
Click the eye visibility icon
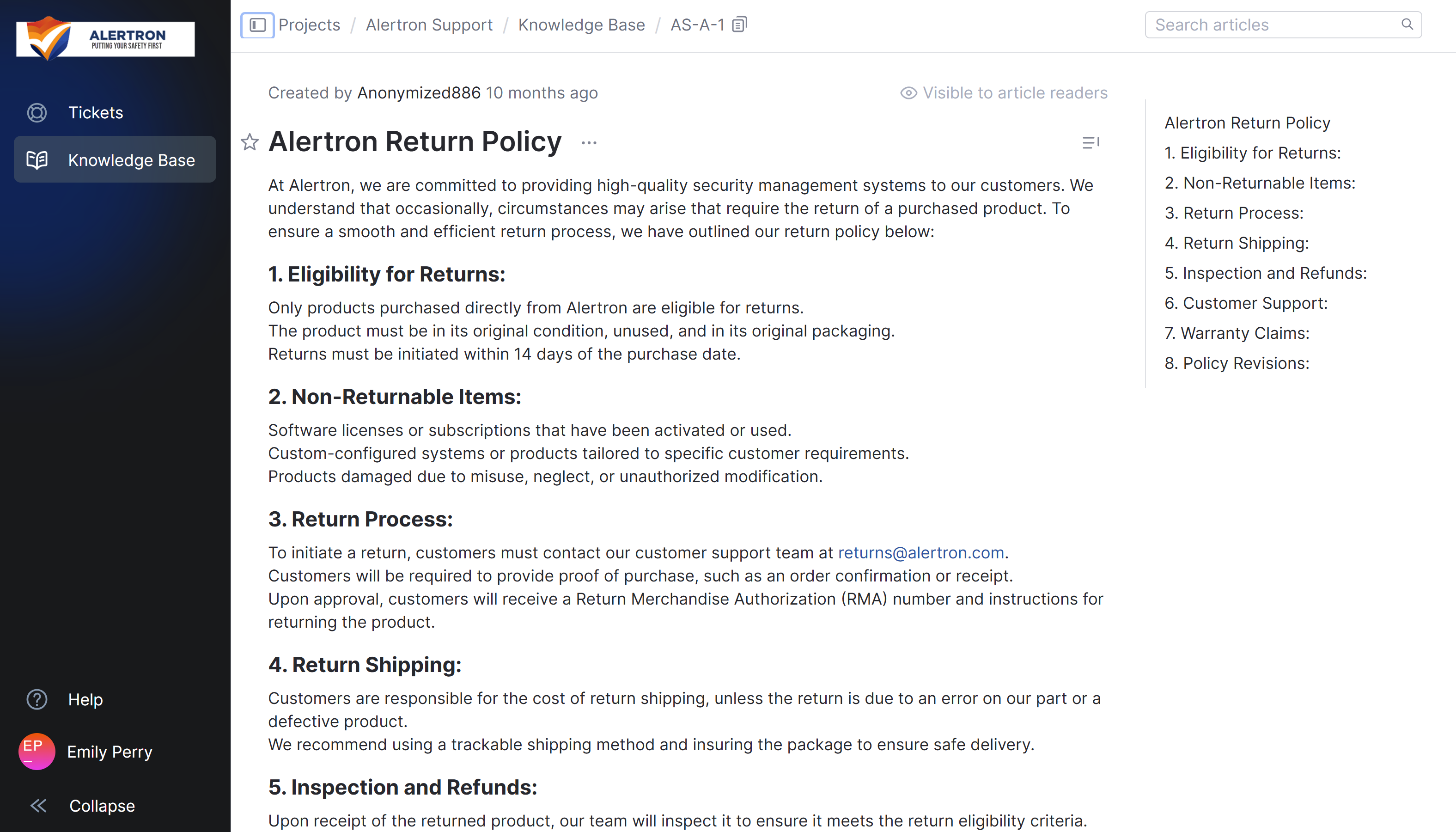[908, 93]
